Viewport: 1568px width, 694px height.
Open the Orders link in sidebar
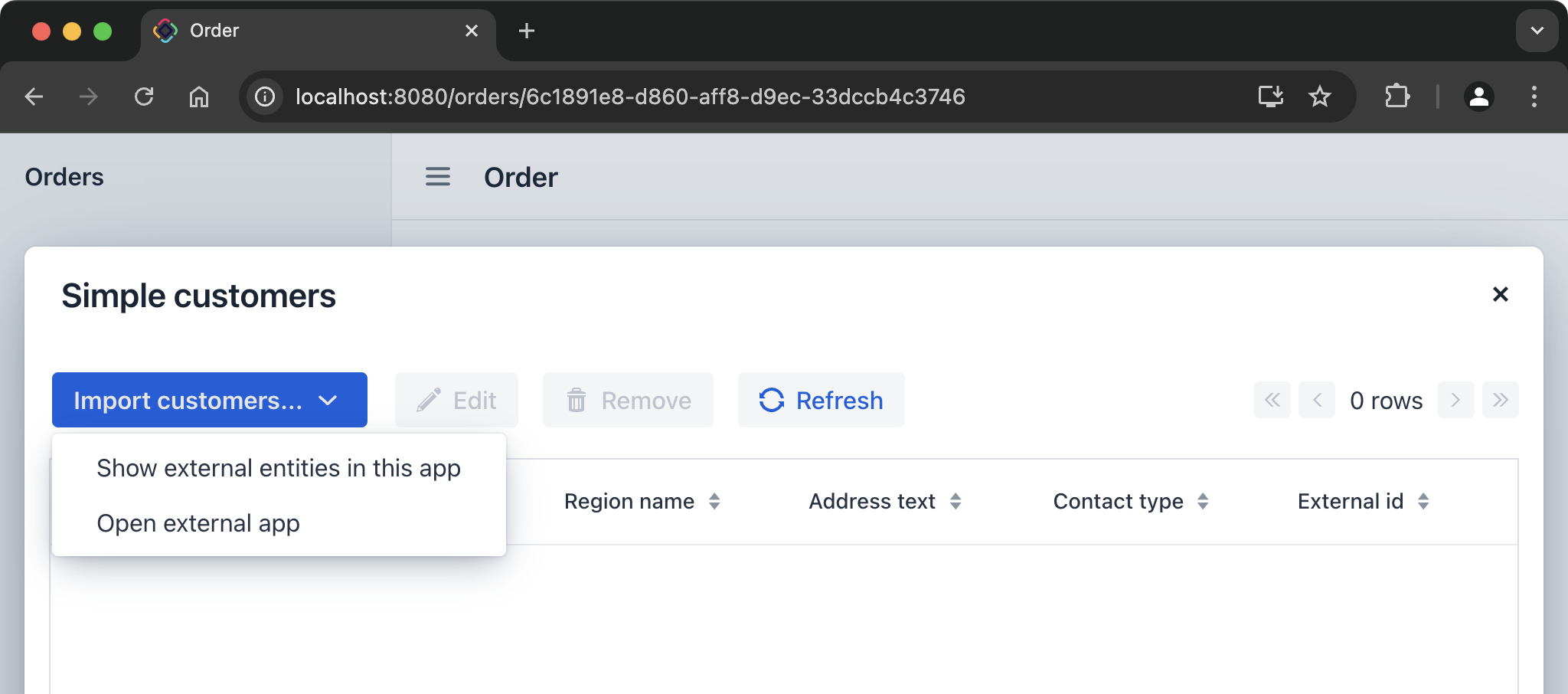(64, 177)
